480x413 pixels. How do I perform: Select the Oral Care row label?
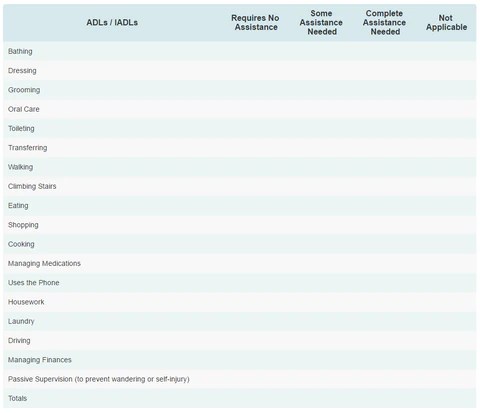24,109
